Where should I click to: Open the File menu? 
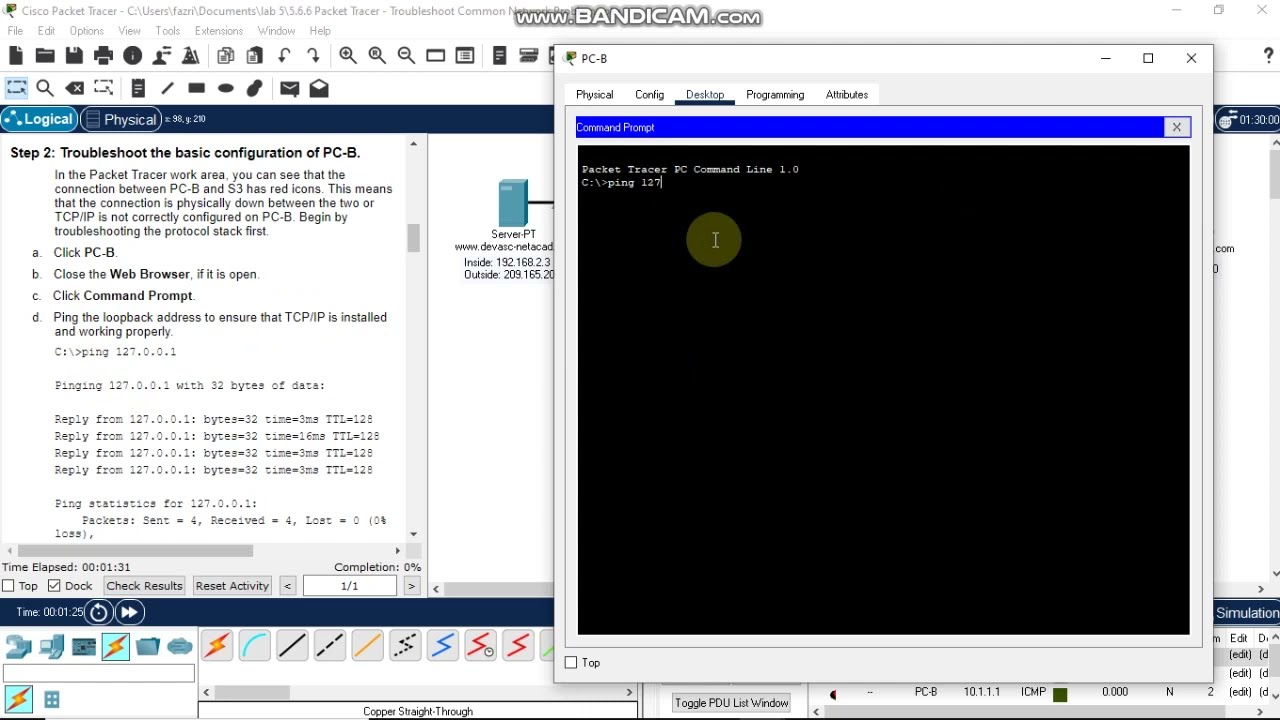[x=15, y=31]
